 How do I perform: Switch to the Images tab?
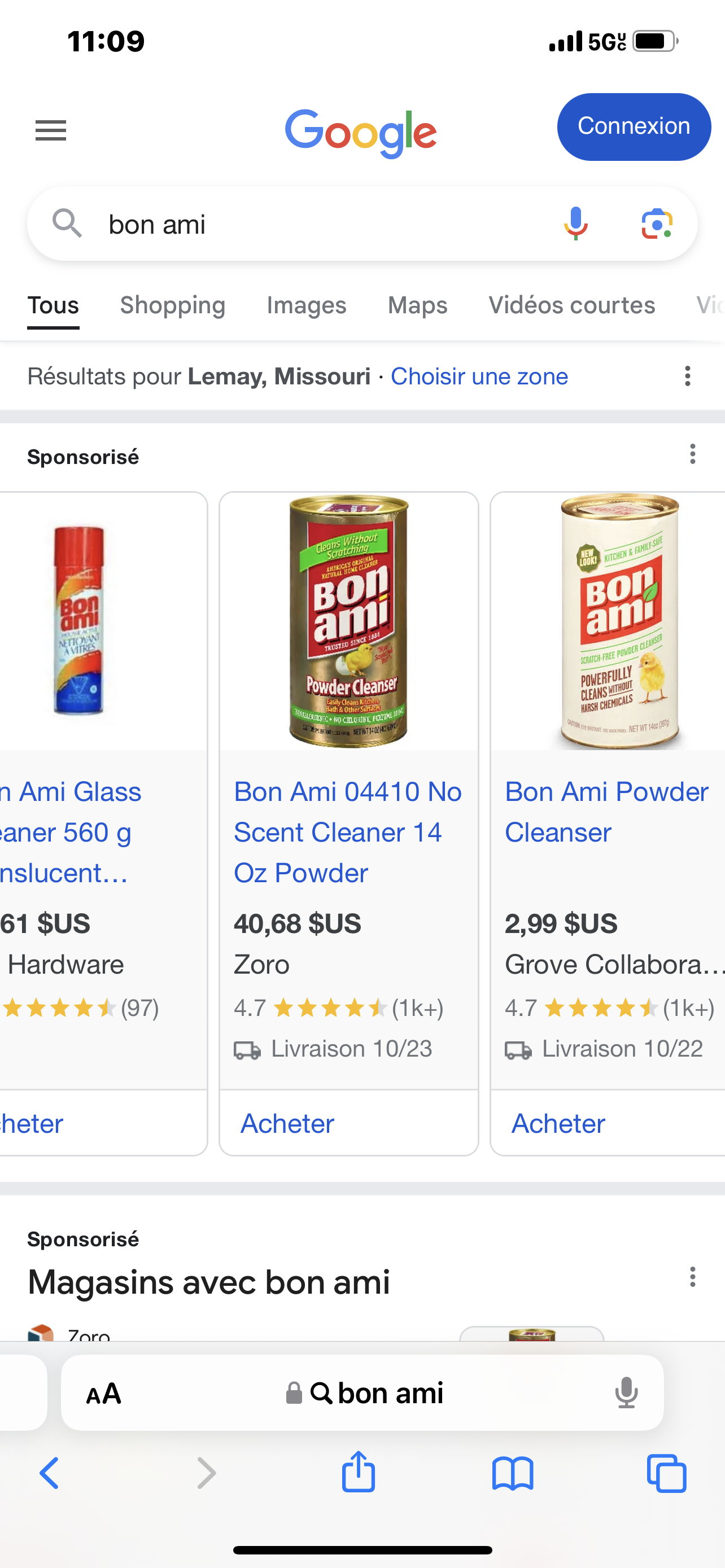tap(306, 305)
